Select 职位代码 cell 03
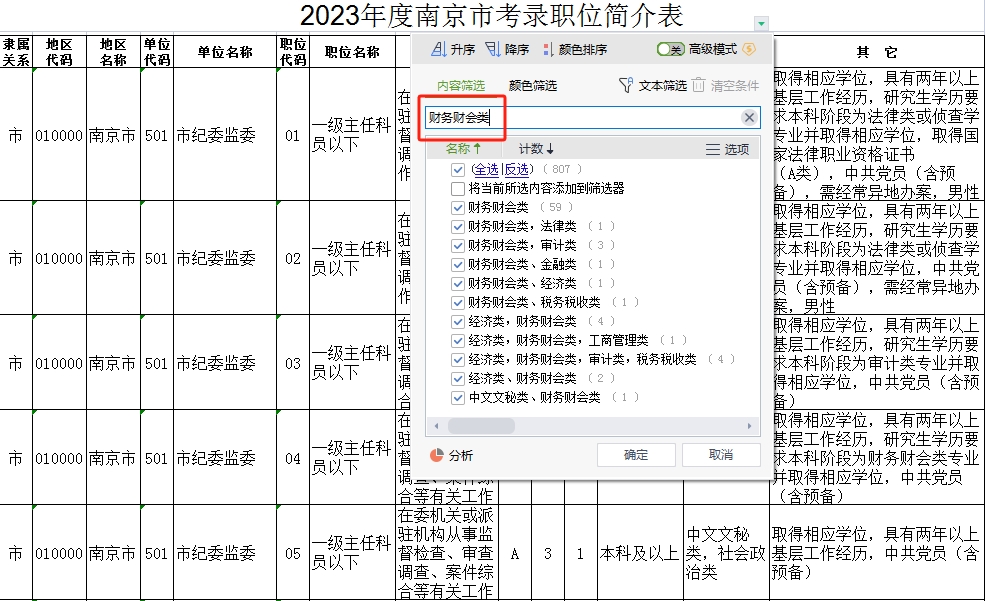 293,362
